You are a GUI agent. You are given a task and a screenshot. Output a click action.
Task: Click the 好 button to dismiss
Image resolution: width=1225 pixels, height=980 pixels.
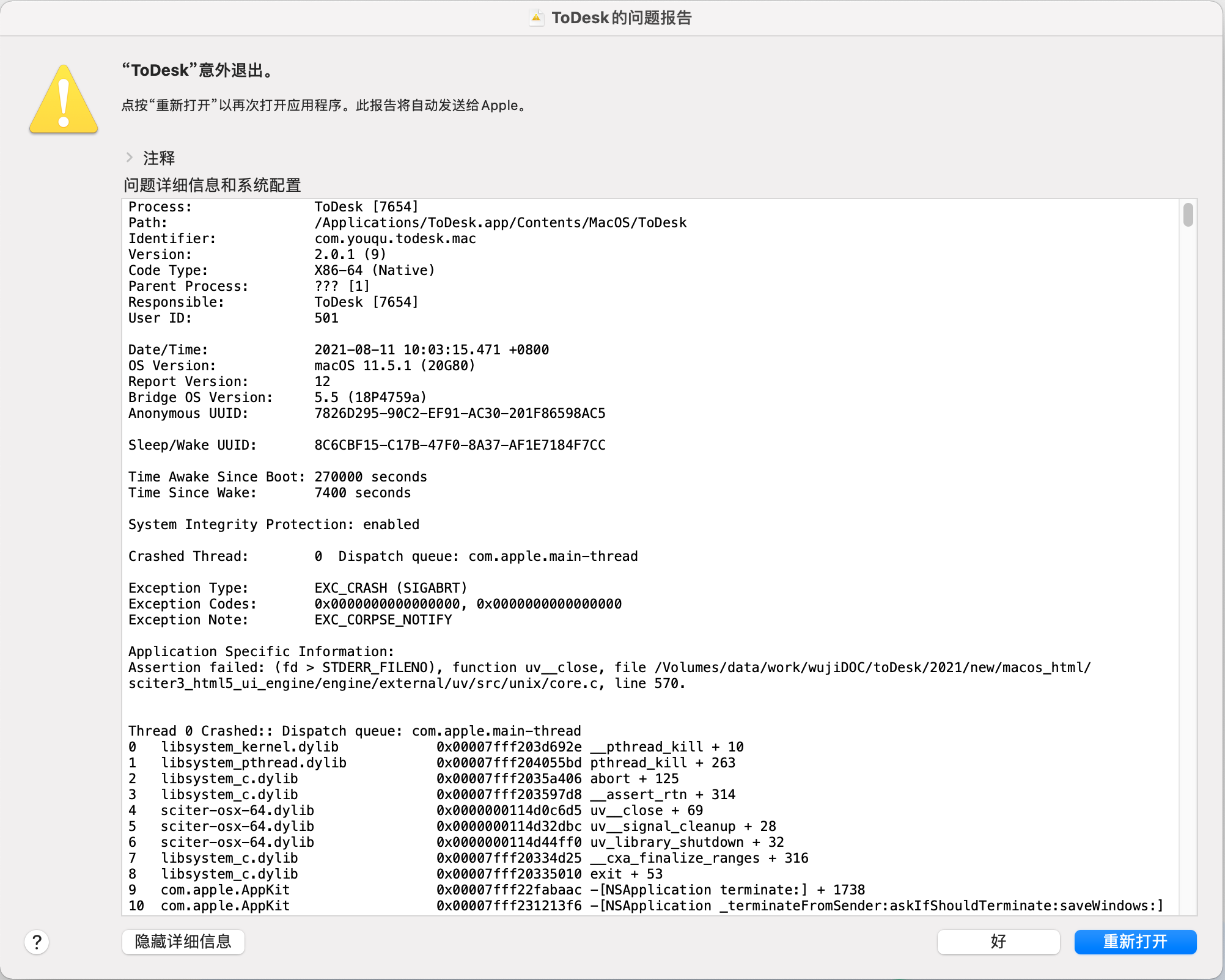point(998,942)
